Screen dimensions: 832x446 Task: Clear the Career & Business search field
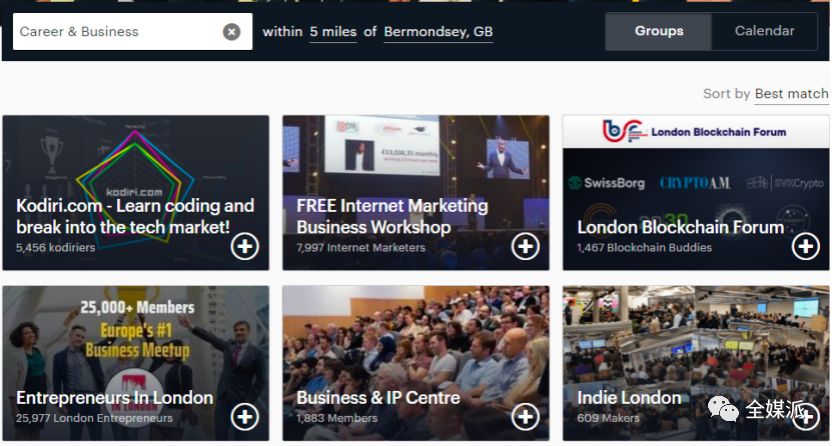tap(231, 32)
